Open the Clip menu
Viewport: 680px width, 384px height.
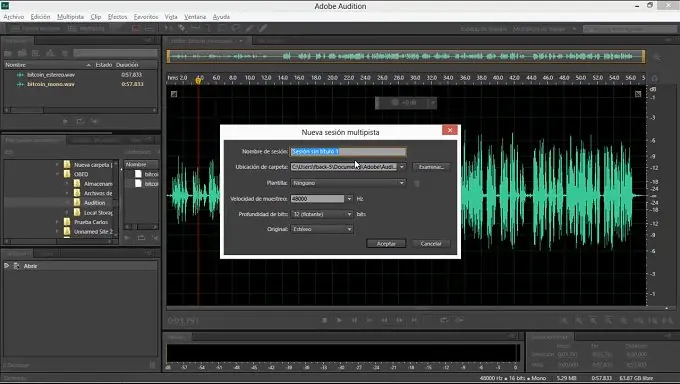pos(96,16)
